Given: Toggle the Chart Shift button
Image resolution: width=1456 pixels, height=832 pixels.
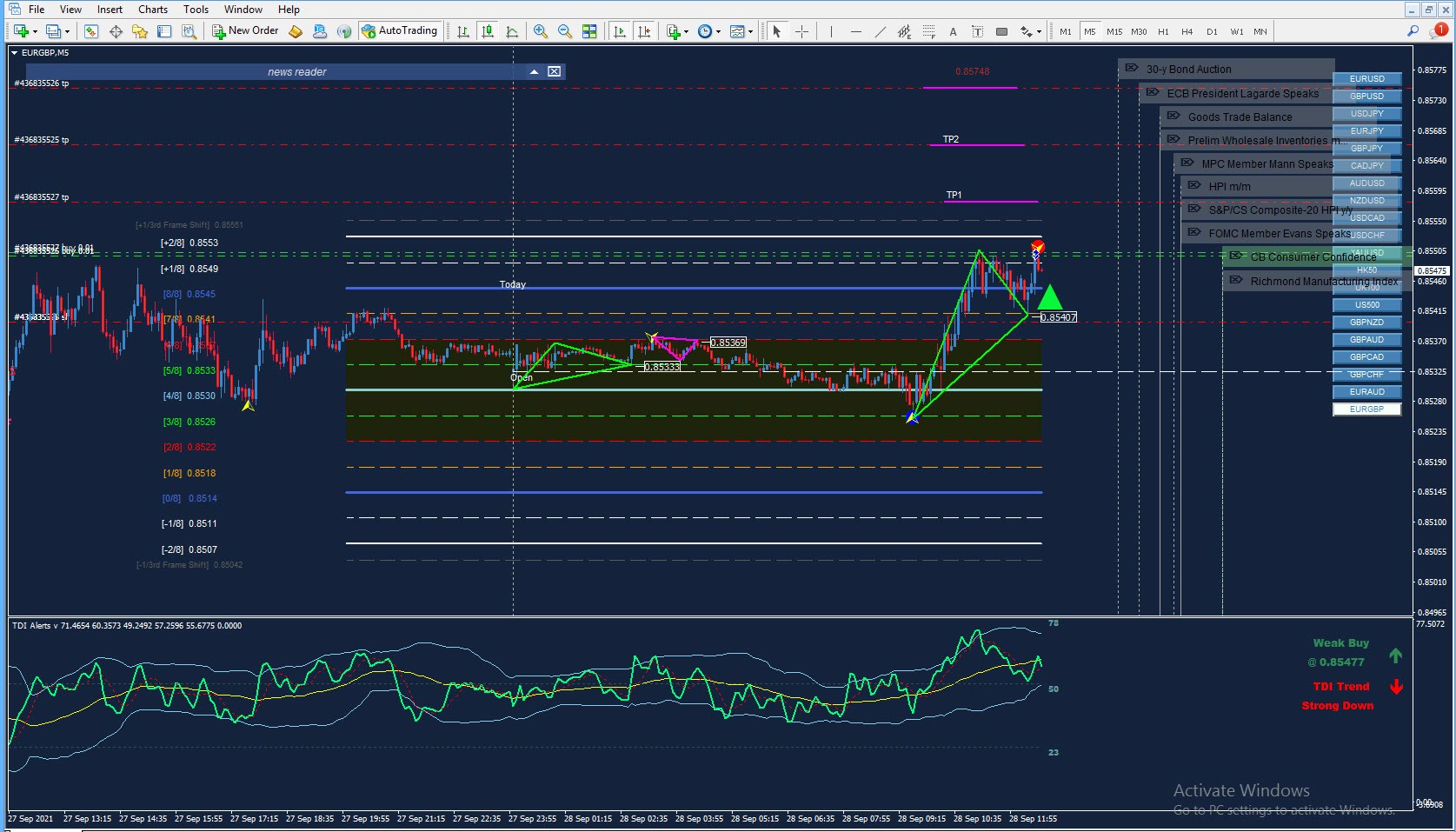Looking at the screenshot, I should [x=644, y=31].
